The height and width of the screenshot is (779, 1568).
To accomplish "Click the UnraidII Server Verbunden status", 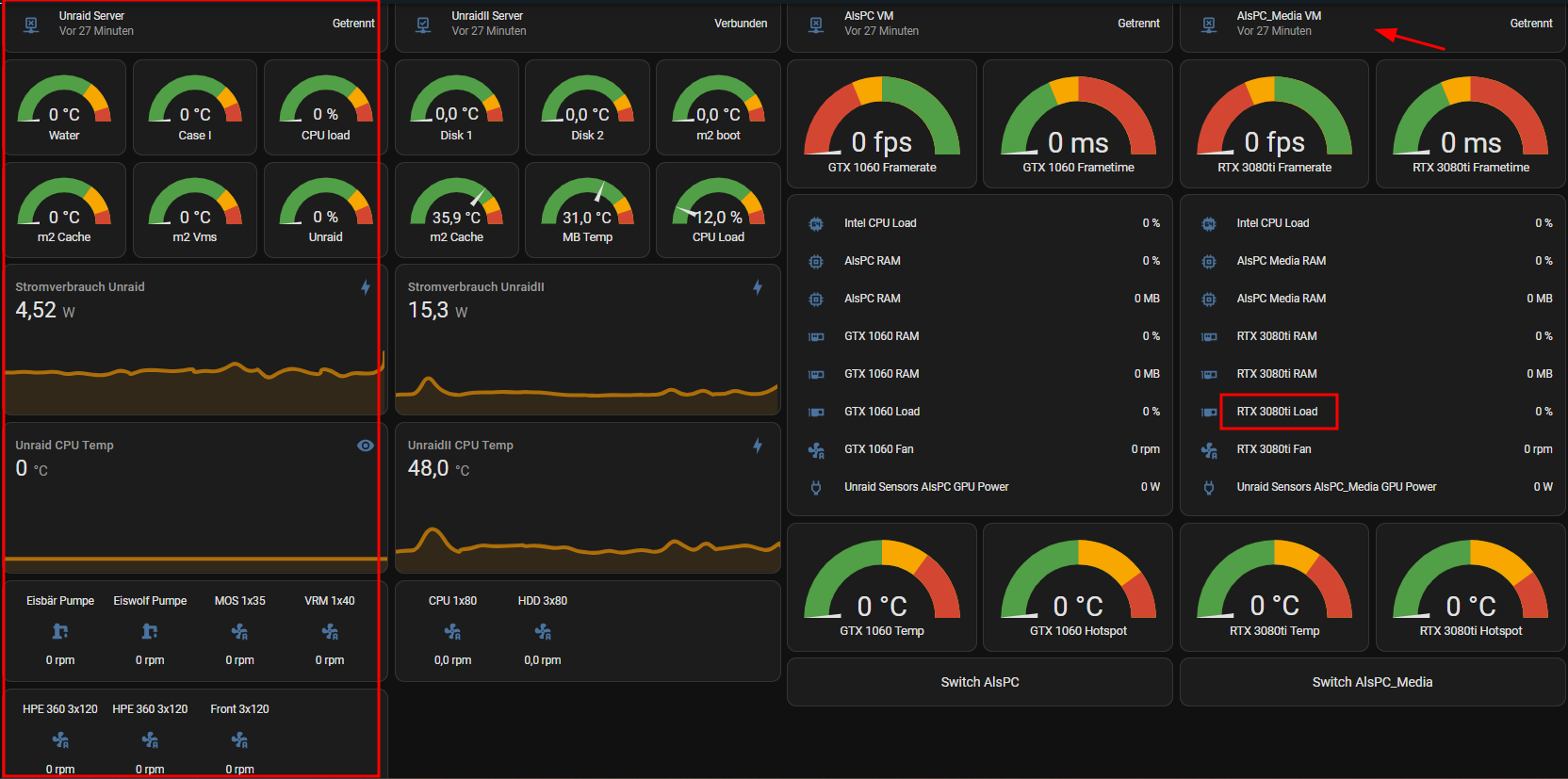I will click(741, 24).
